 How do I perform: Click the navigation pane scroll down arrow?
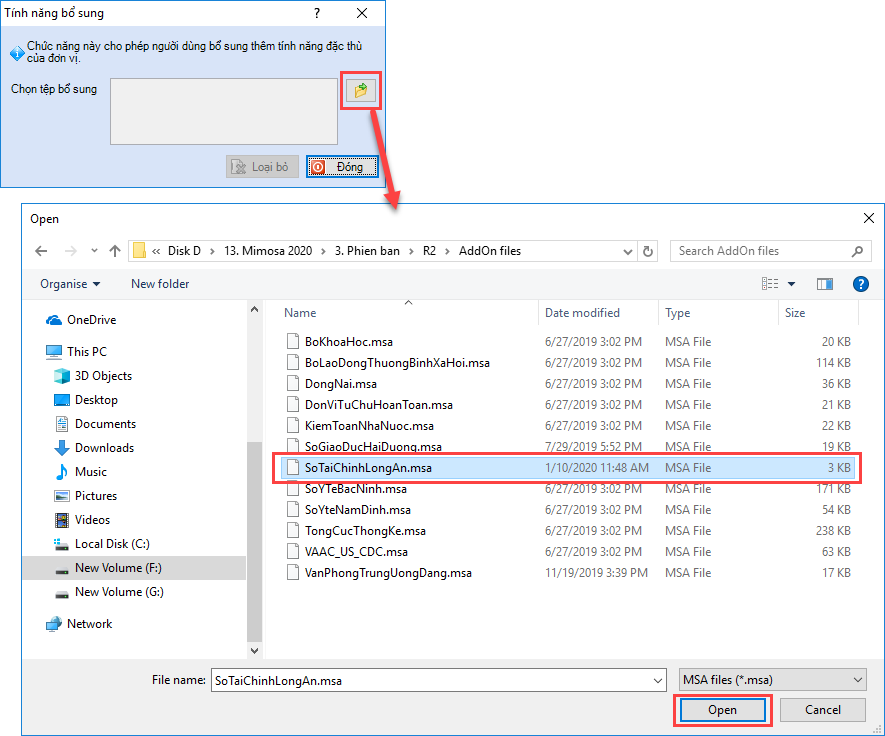(x=255, y=651)
